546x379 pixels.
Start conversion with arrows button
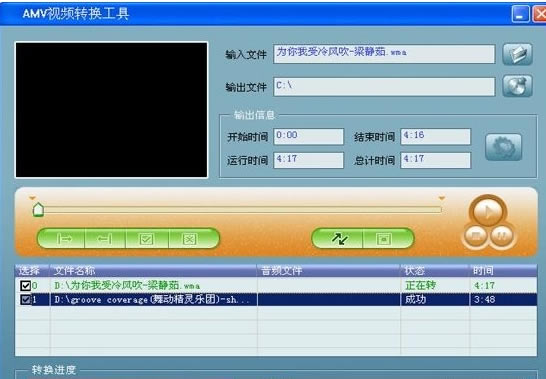pyautogui.click(x=338, y=239)
